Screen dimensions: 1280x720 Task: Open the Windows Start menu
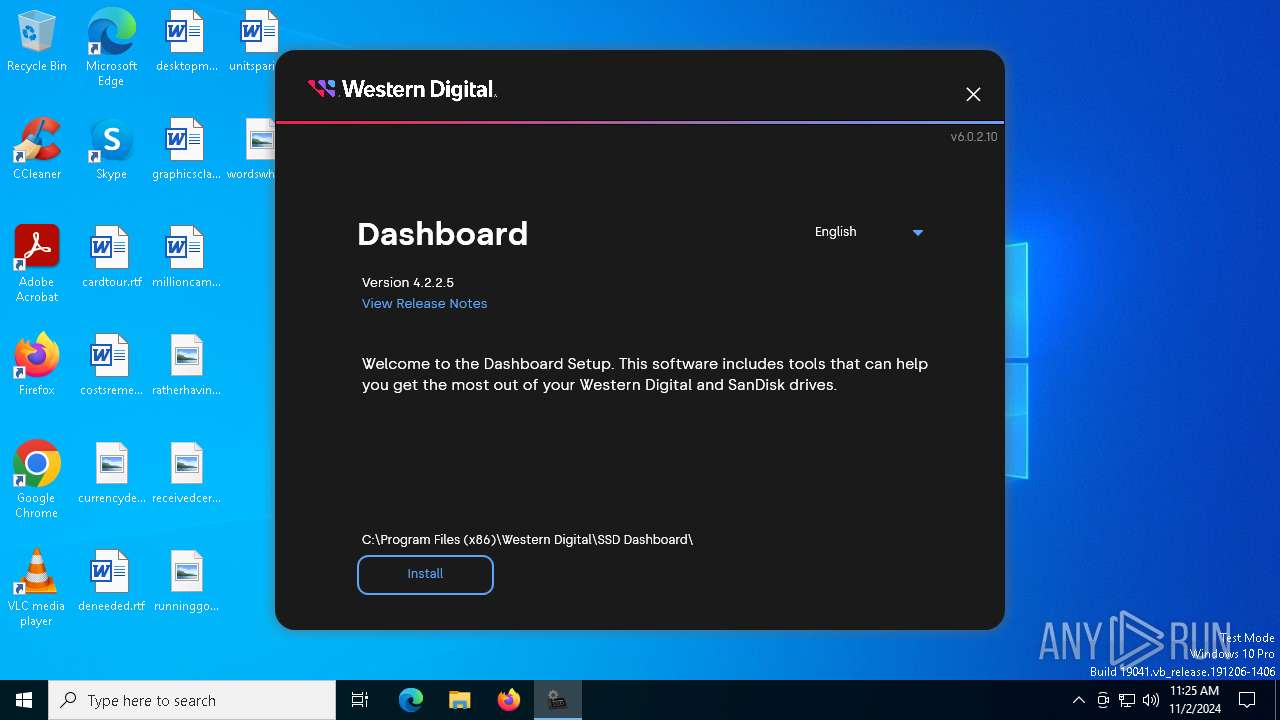pos(24,700)
